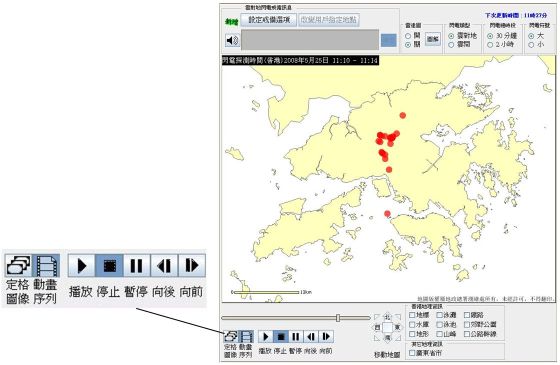Image resolution: width=560 pixels, height=365 pixels.
Task: Set lightning symbol size to 大
Action: pos(531,36)
